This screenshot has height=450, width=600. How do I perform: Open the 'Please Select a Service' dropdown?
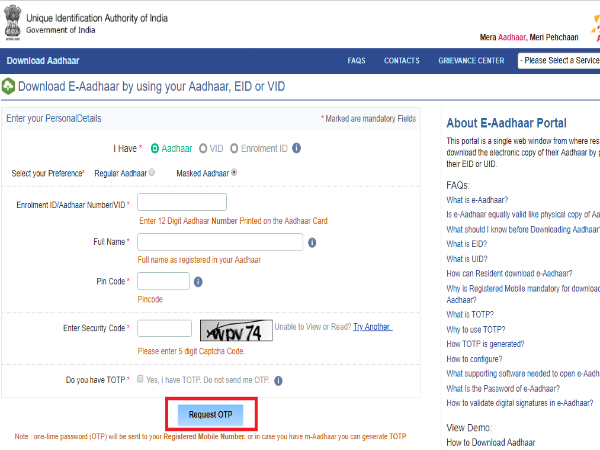558,61
